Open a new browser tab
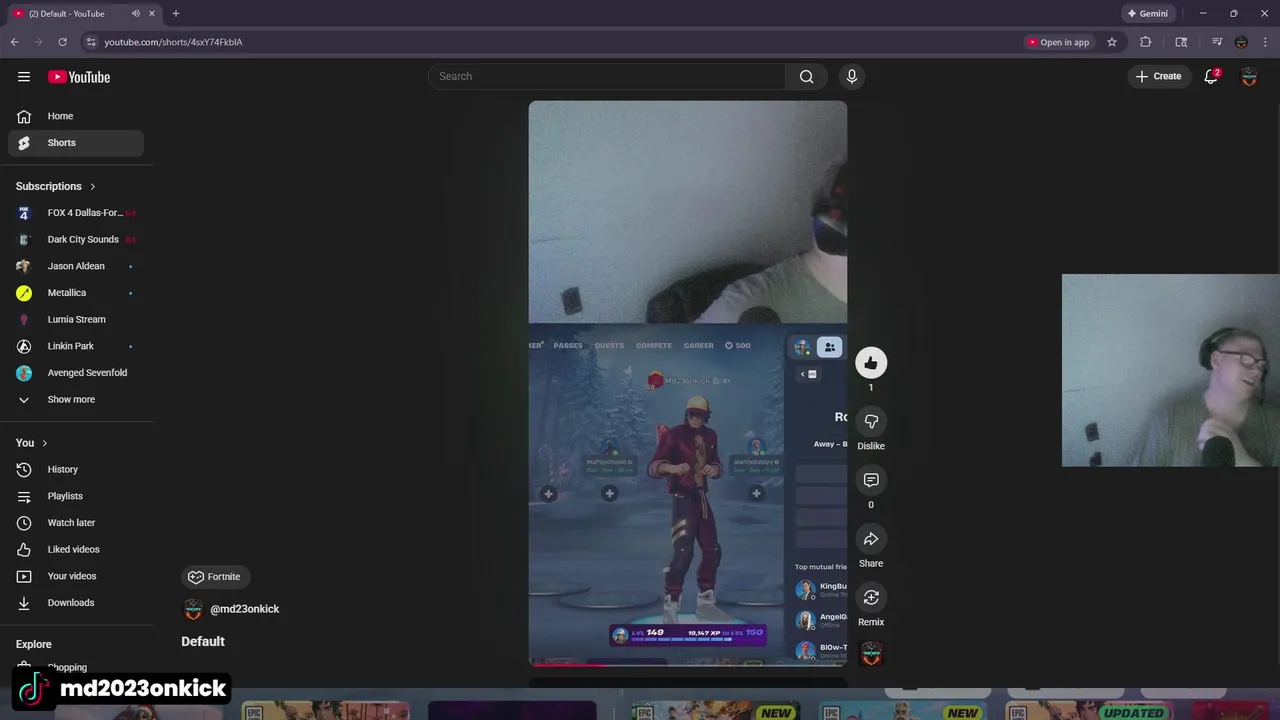Screen dimensions: 1280x720 point(176,14)
